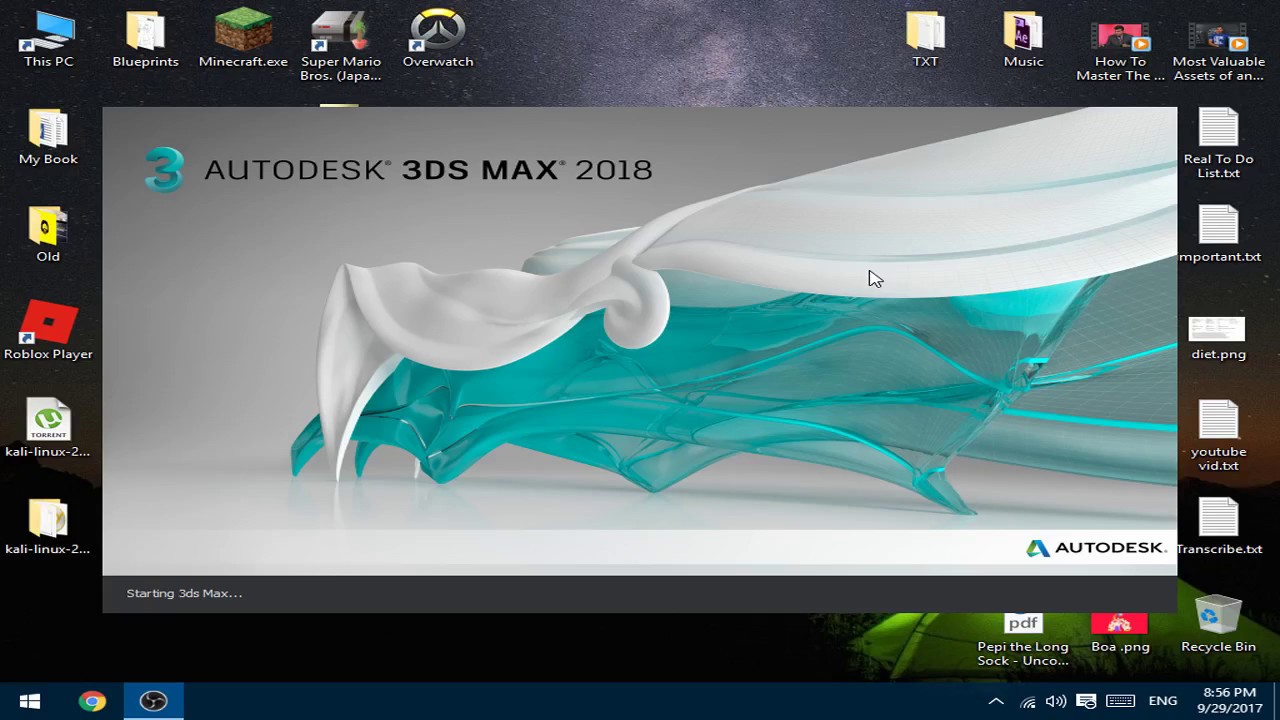Open the volume control tray icon
This screenshot has height=720, width=1280.
(1056, 701)
